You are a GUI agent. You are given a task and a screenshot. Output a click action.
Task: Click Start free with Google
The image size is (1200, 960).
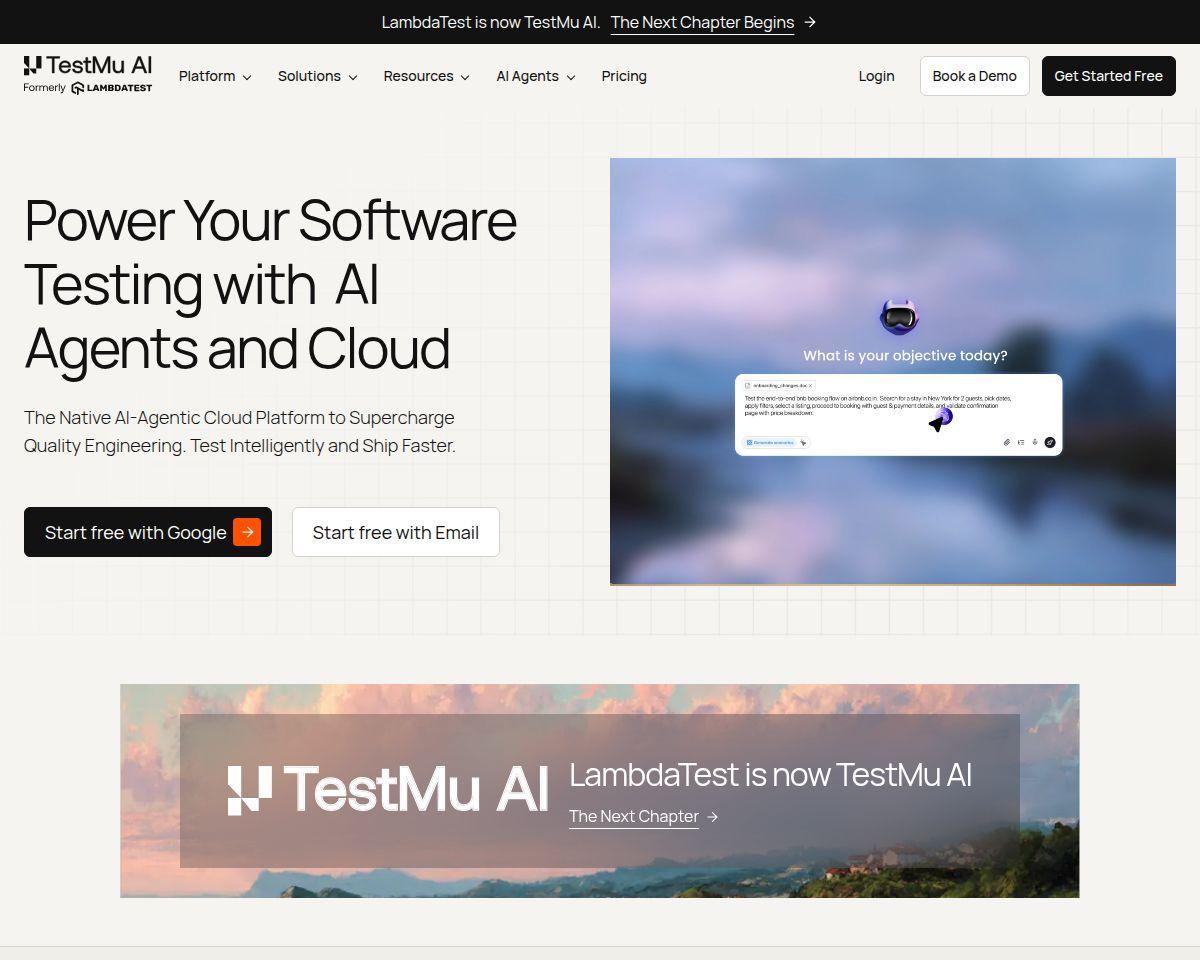click(148, 532)
